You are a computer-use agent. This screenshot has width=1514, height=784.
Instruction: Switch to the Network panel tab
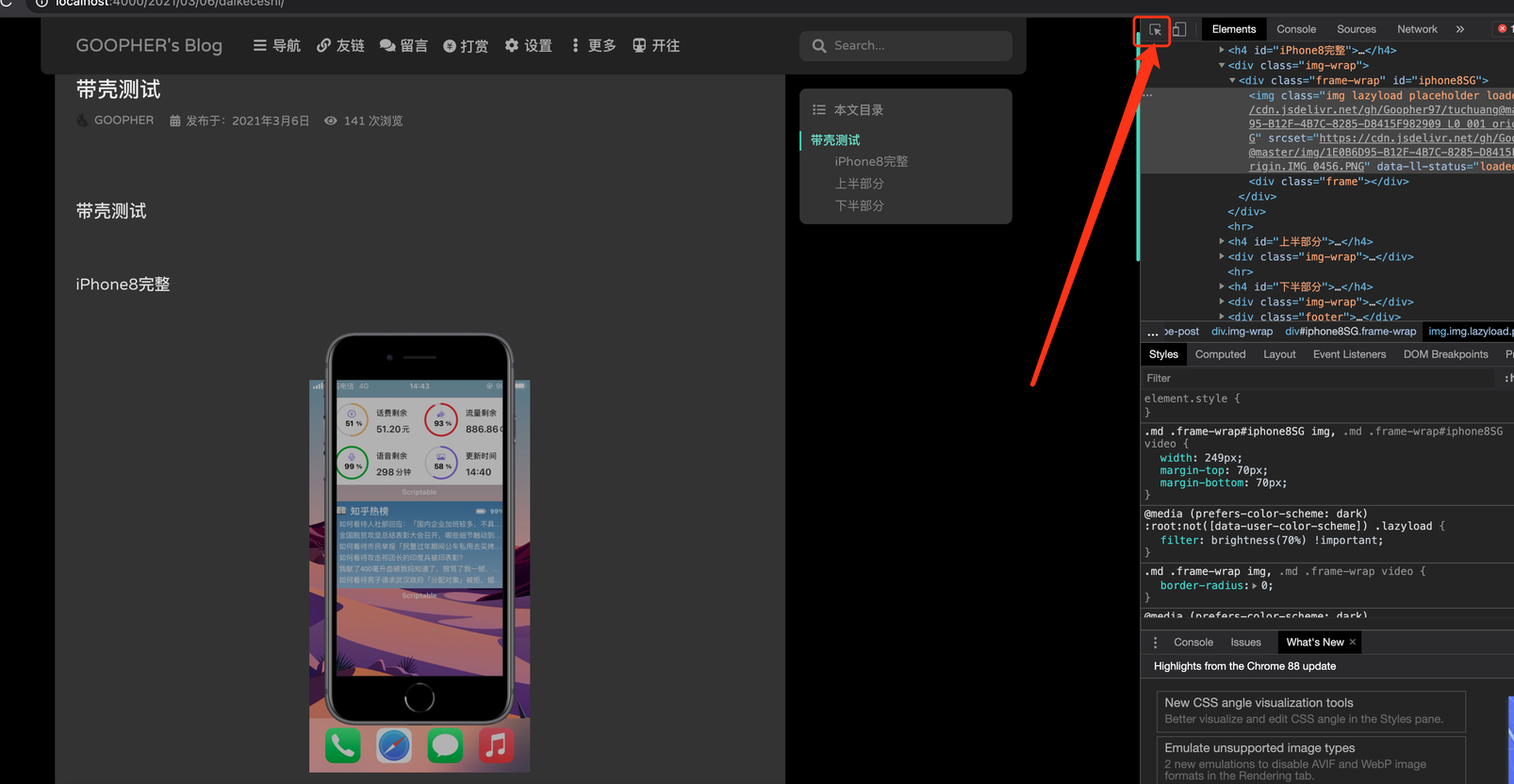click(1417, 29)
